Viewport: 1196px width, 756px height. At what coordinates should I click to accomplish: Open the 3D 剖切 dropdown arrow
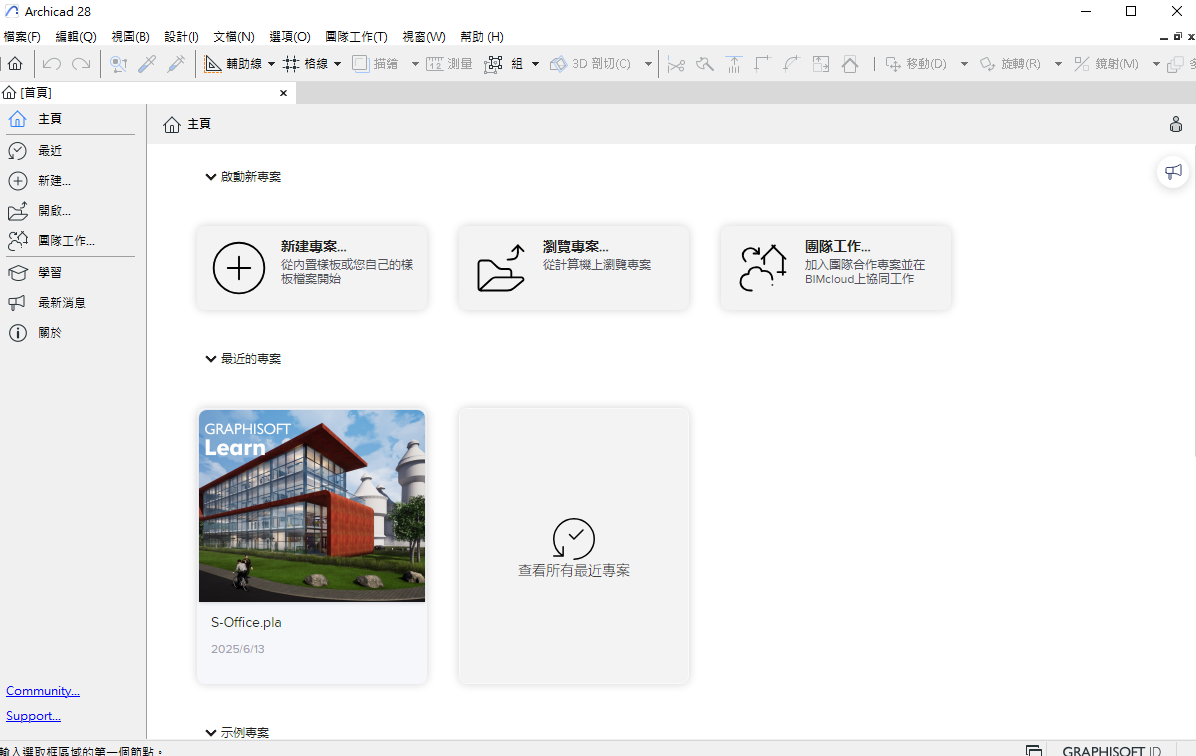(648, 64)
